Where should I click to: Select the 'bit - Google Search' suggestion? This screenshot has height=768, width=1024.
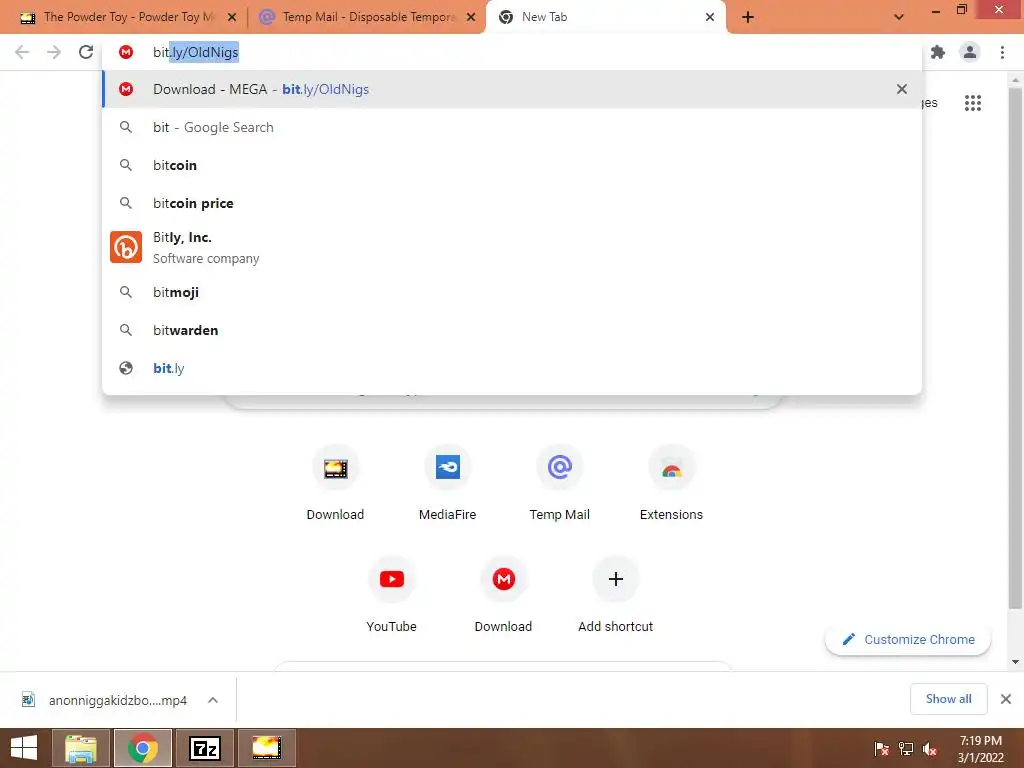coord(512,127)
